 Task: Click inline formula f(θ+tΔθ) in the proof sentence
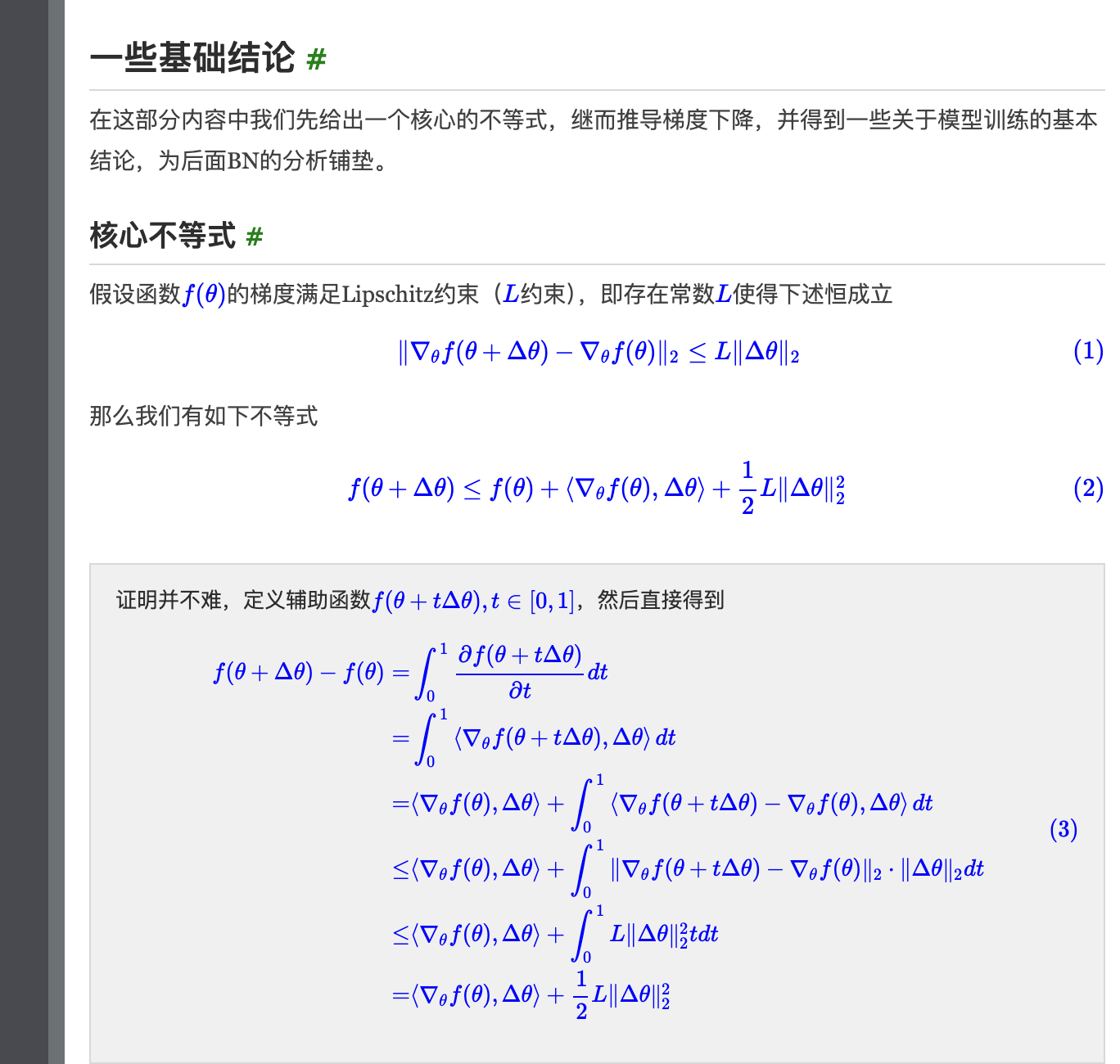427,601
